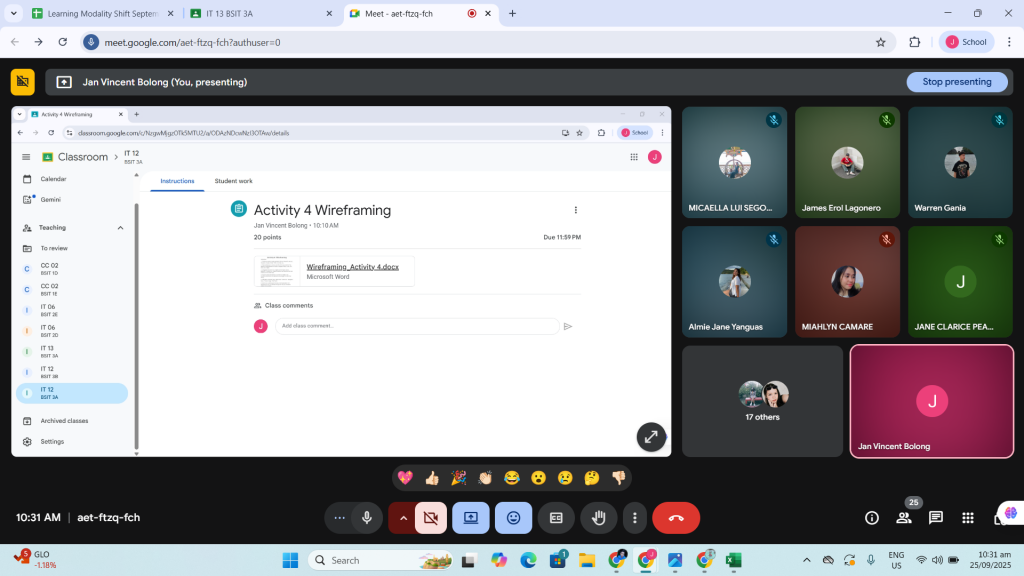The height and width of the screenshot is (576, 1024).
Task: Open the chat with everyone panel
Action: pyautogui.click(x=936, y=518)
